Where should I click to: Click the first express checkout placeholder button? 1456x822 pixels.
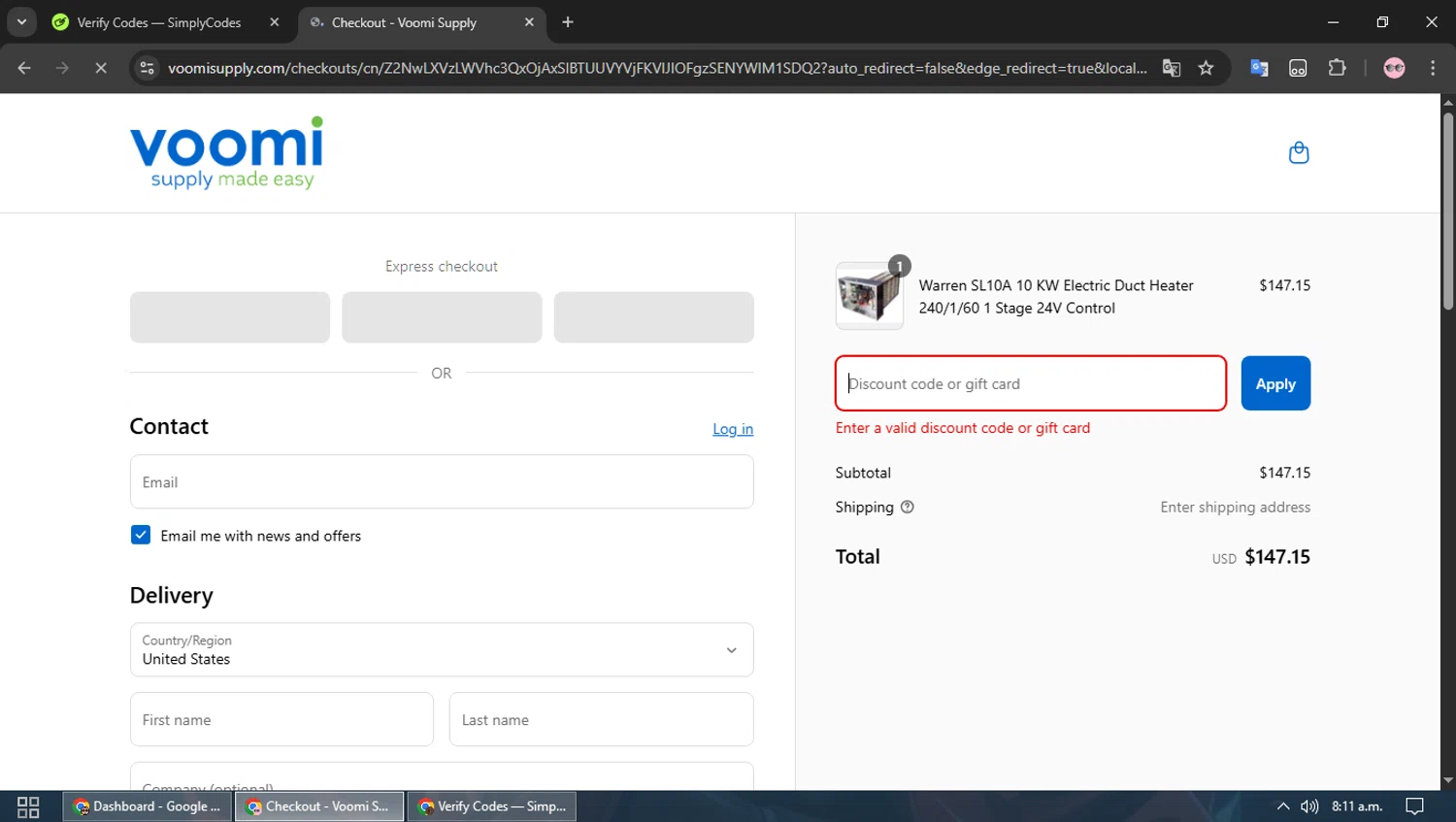(x=230, y=317)
